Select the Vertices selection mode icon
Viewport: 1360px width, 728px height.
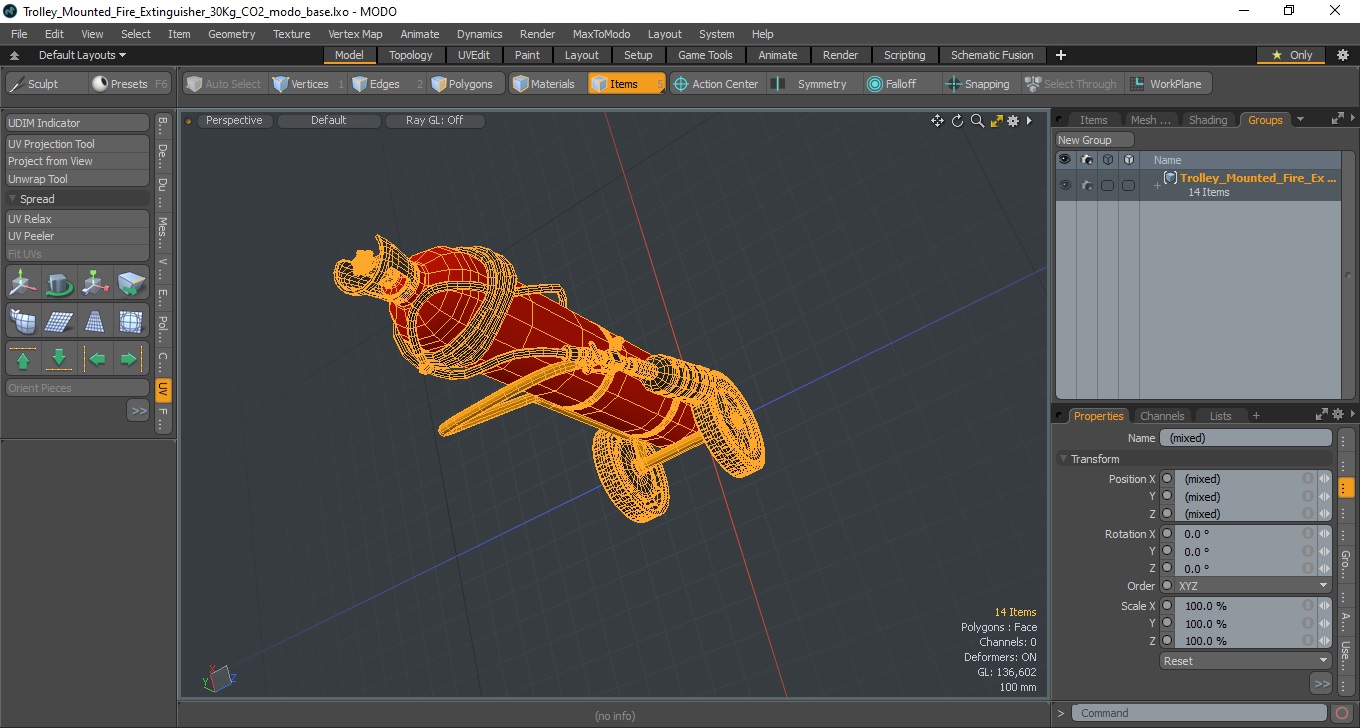[281, 84]
